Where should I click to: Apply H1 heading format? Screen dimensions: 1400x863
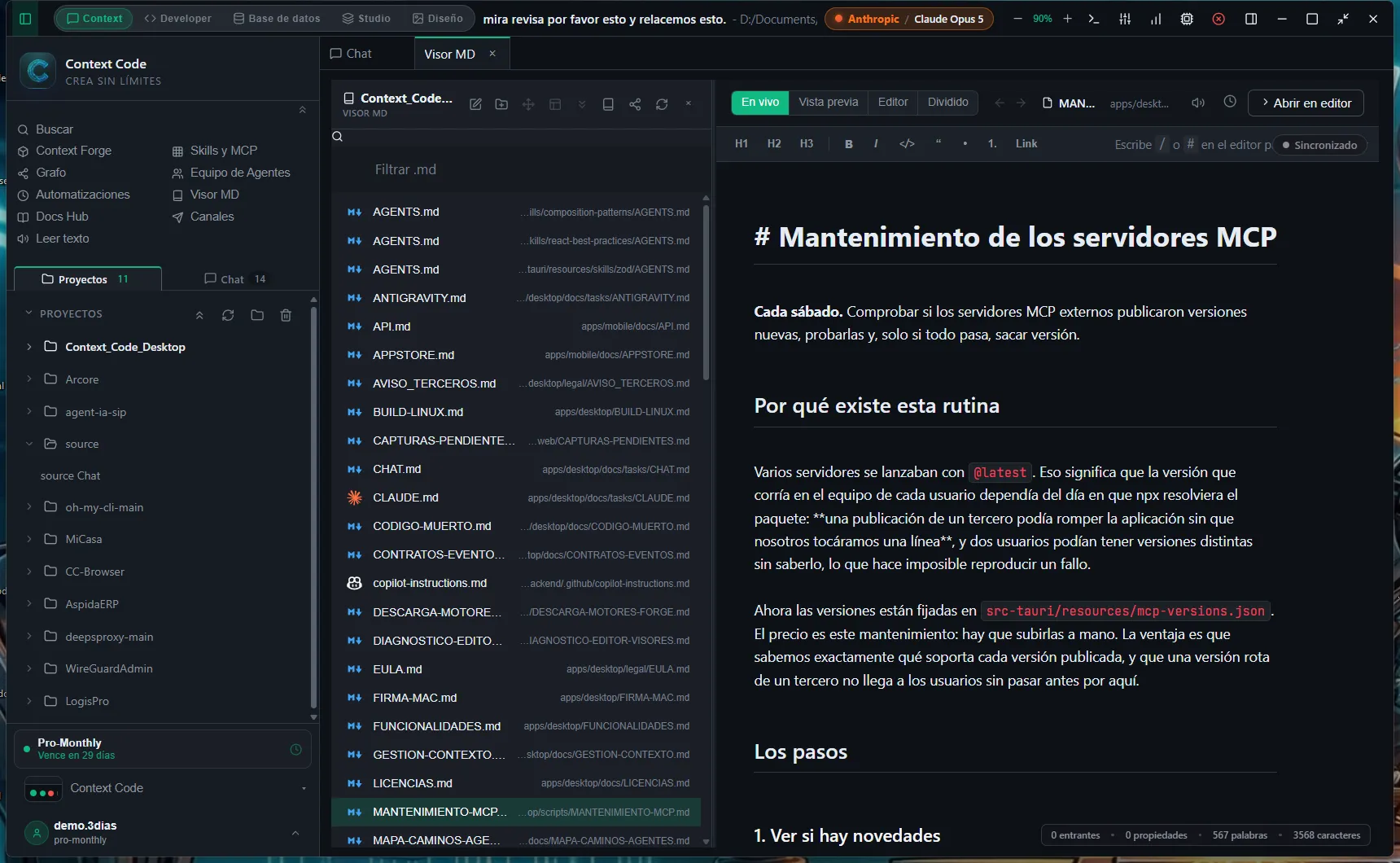(742, 143)
